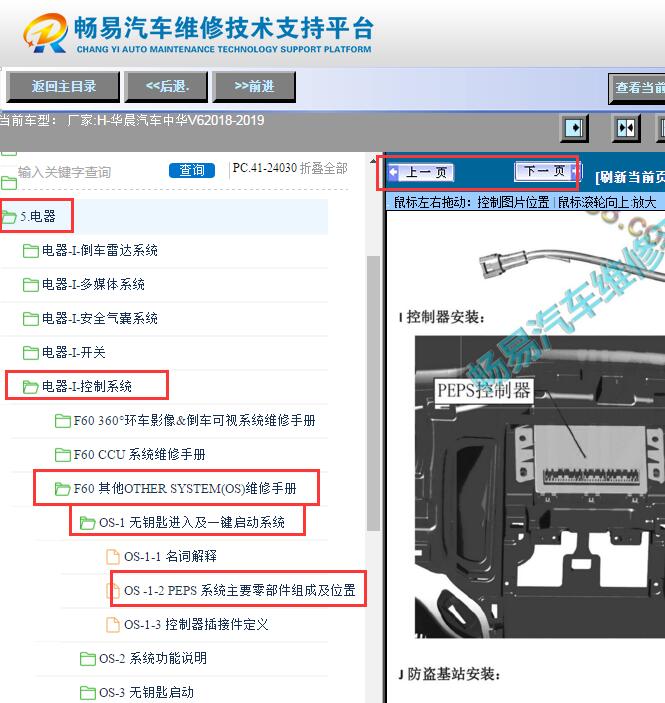Click the single-arrow panel layout icon
665x703 pixels.
574,128
